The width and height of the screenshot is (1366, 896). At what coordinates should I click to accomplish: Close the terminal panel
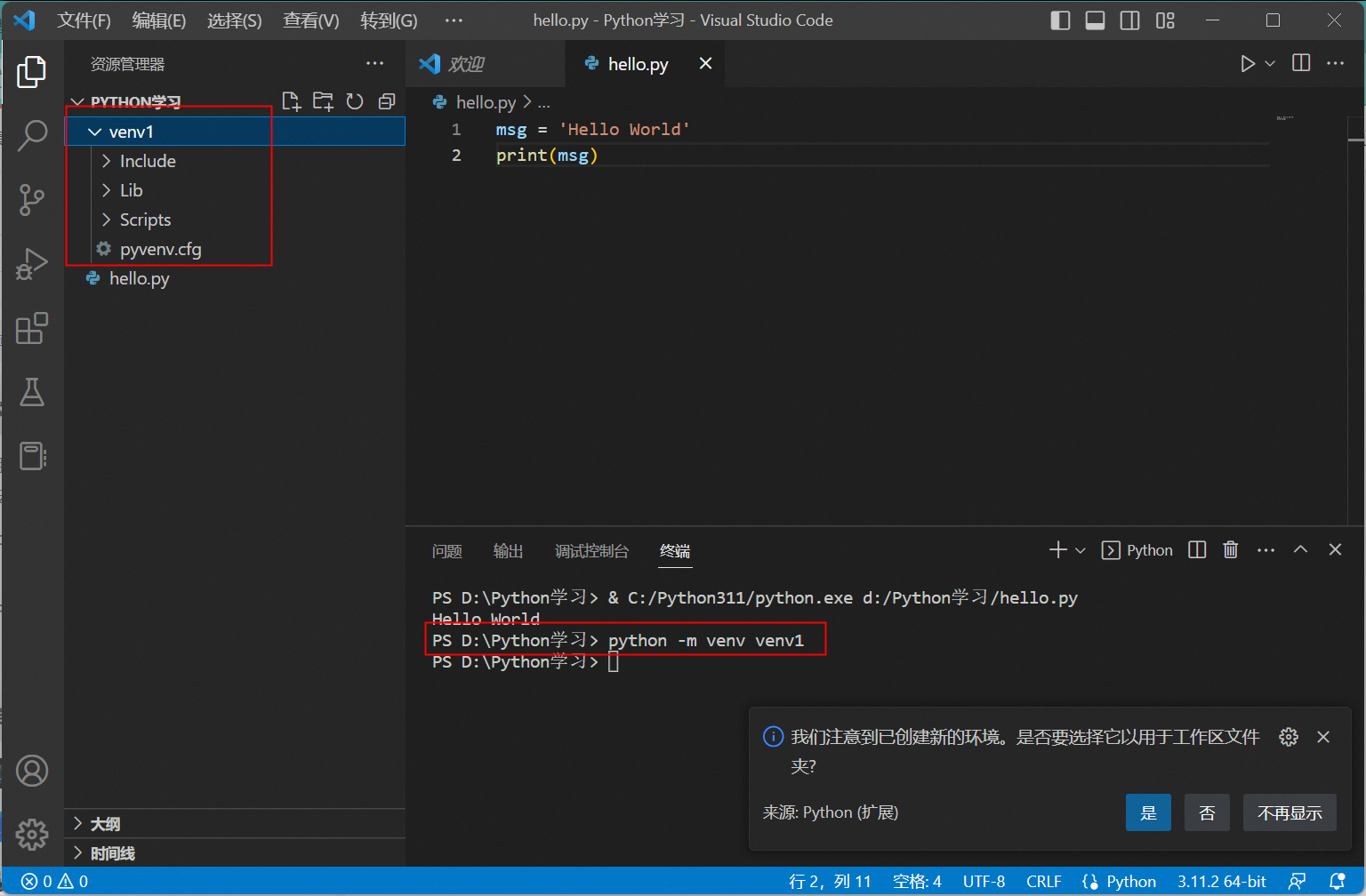click(1335, 550)
